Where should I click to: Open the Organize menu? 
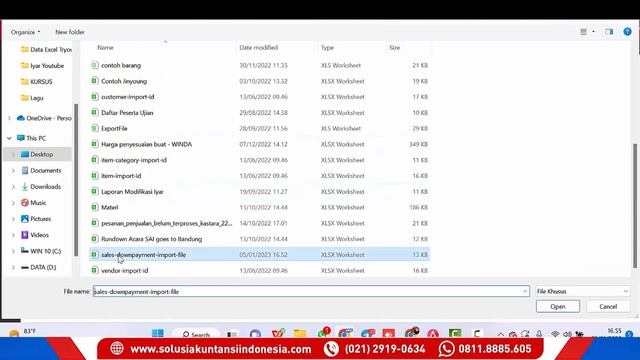tap(25, 32)
